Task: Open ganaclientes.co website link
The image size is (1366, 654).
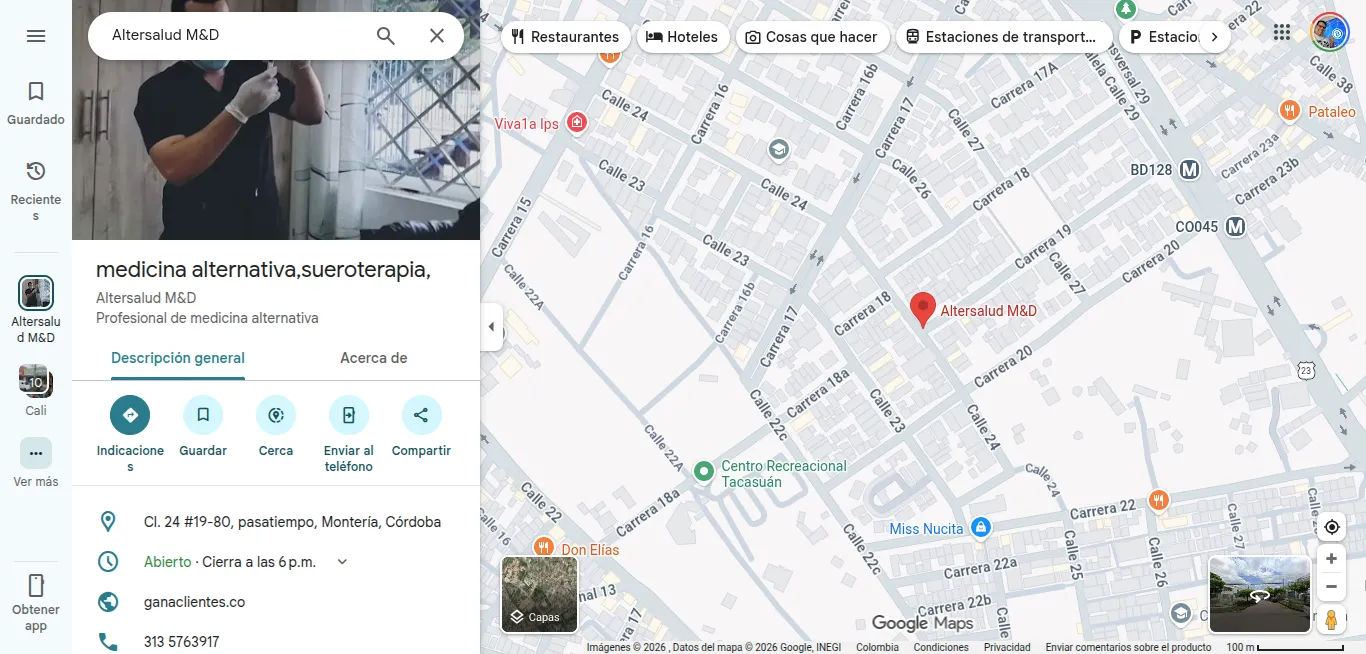Action: (194, 602)
